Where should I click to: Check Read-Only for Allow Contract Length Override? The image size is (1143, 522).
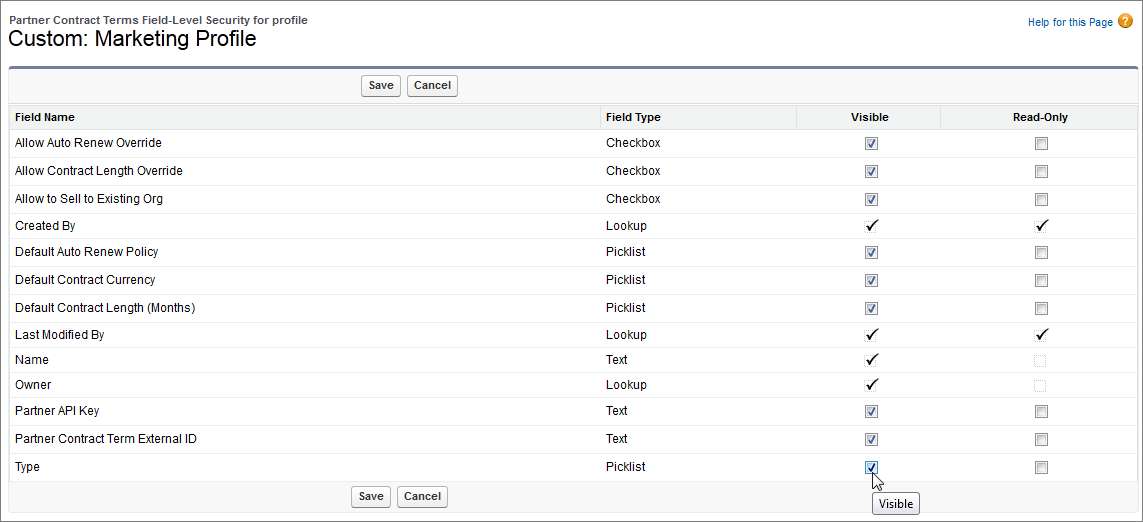(x=1042, y=171)
